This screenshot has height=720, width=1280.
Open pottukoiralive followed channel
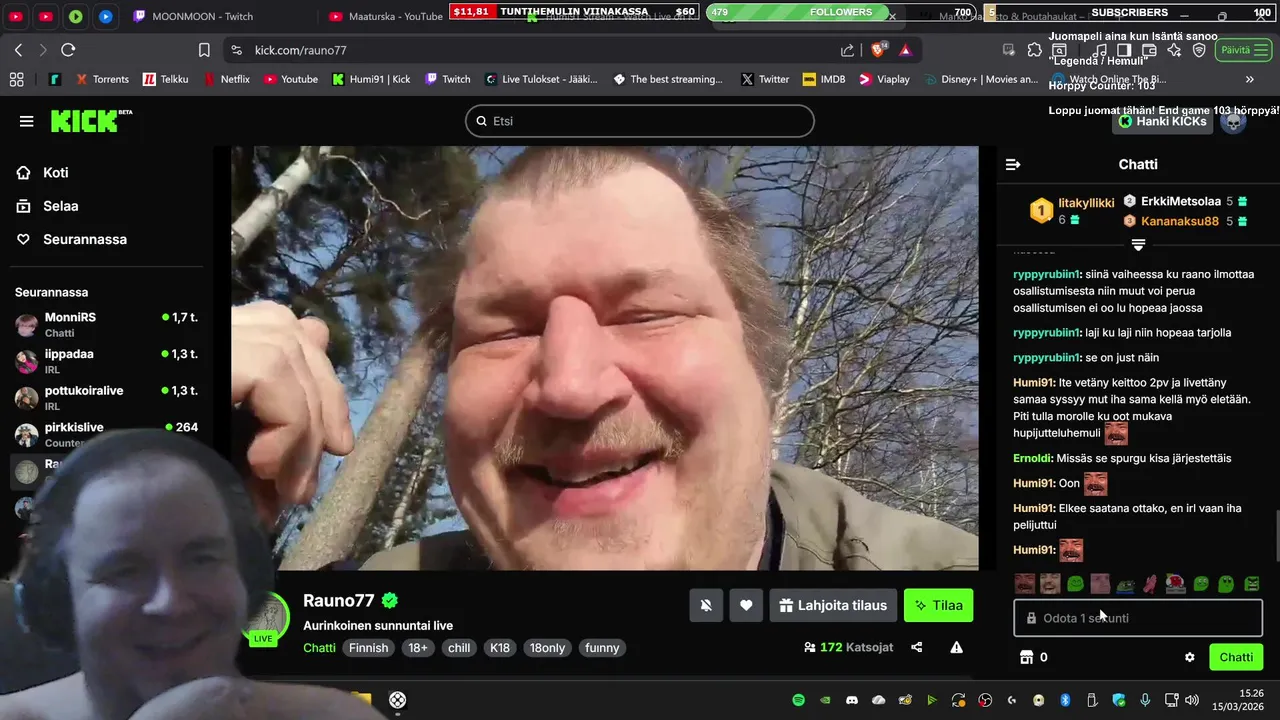(x=107, y=397)
